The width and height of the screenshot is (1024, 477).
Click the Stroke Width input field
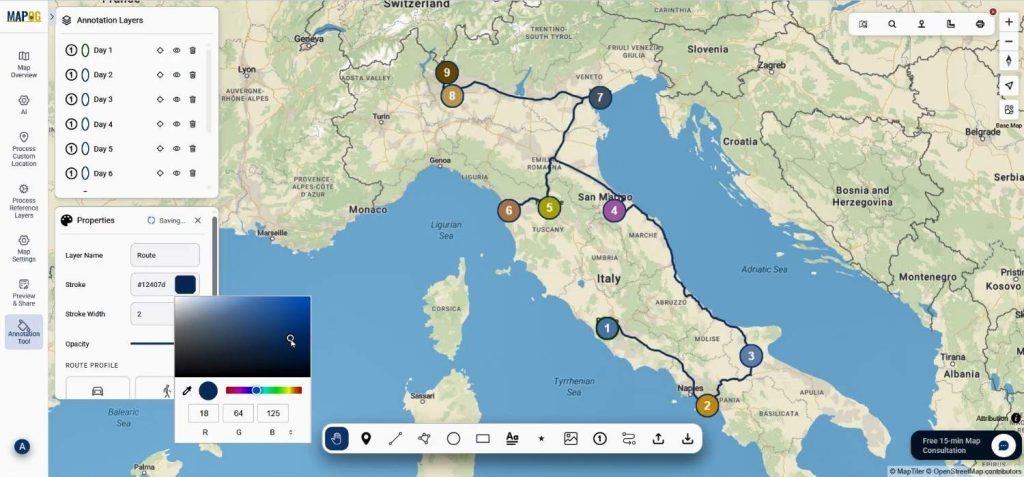152,314
